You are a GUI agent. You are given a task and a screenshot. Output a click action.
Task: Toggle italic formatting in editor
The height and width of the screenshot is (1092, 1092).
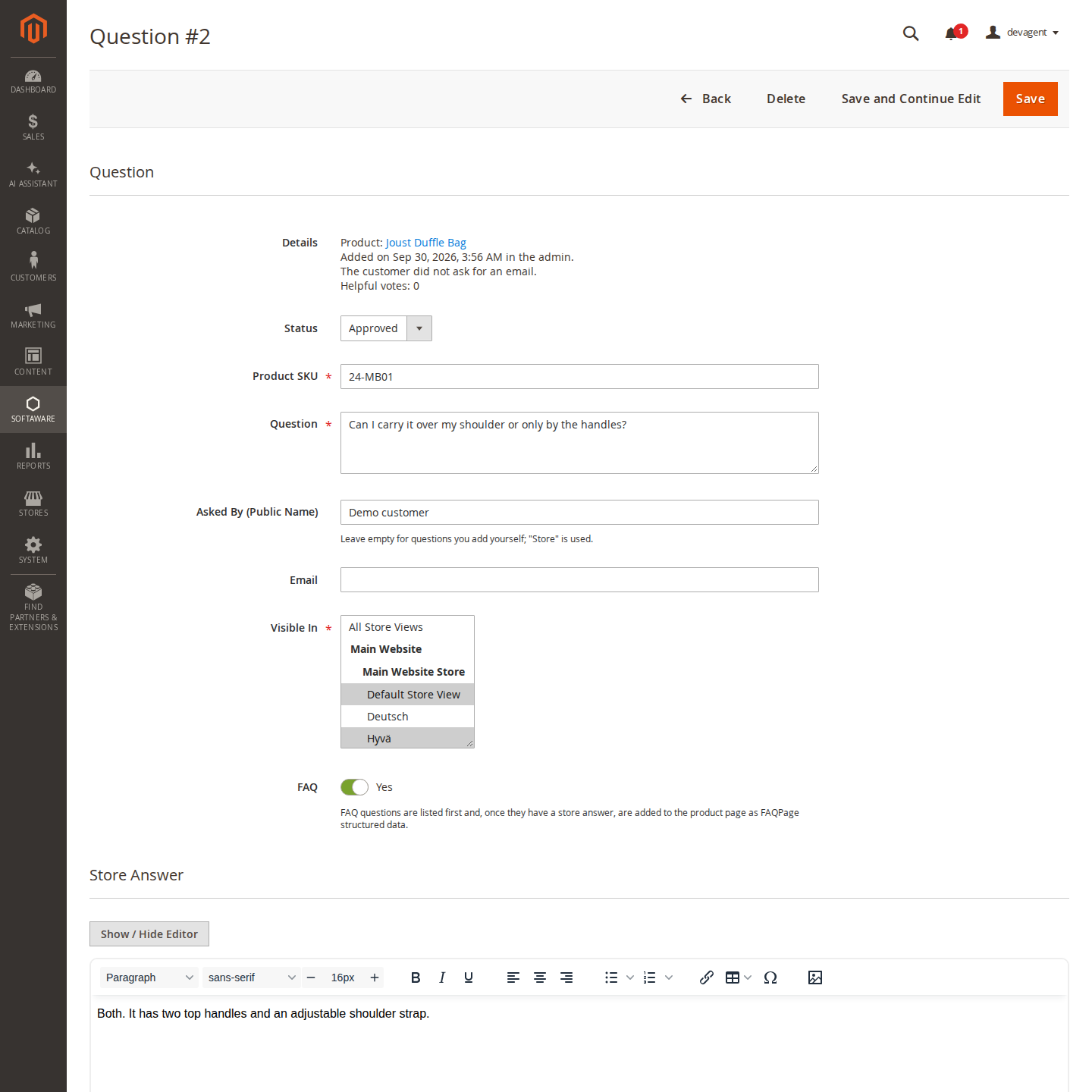[442, 977]
